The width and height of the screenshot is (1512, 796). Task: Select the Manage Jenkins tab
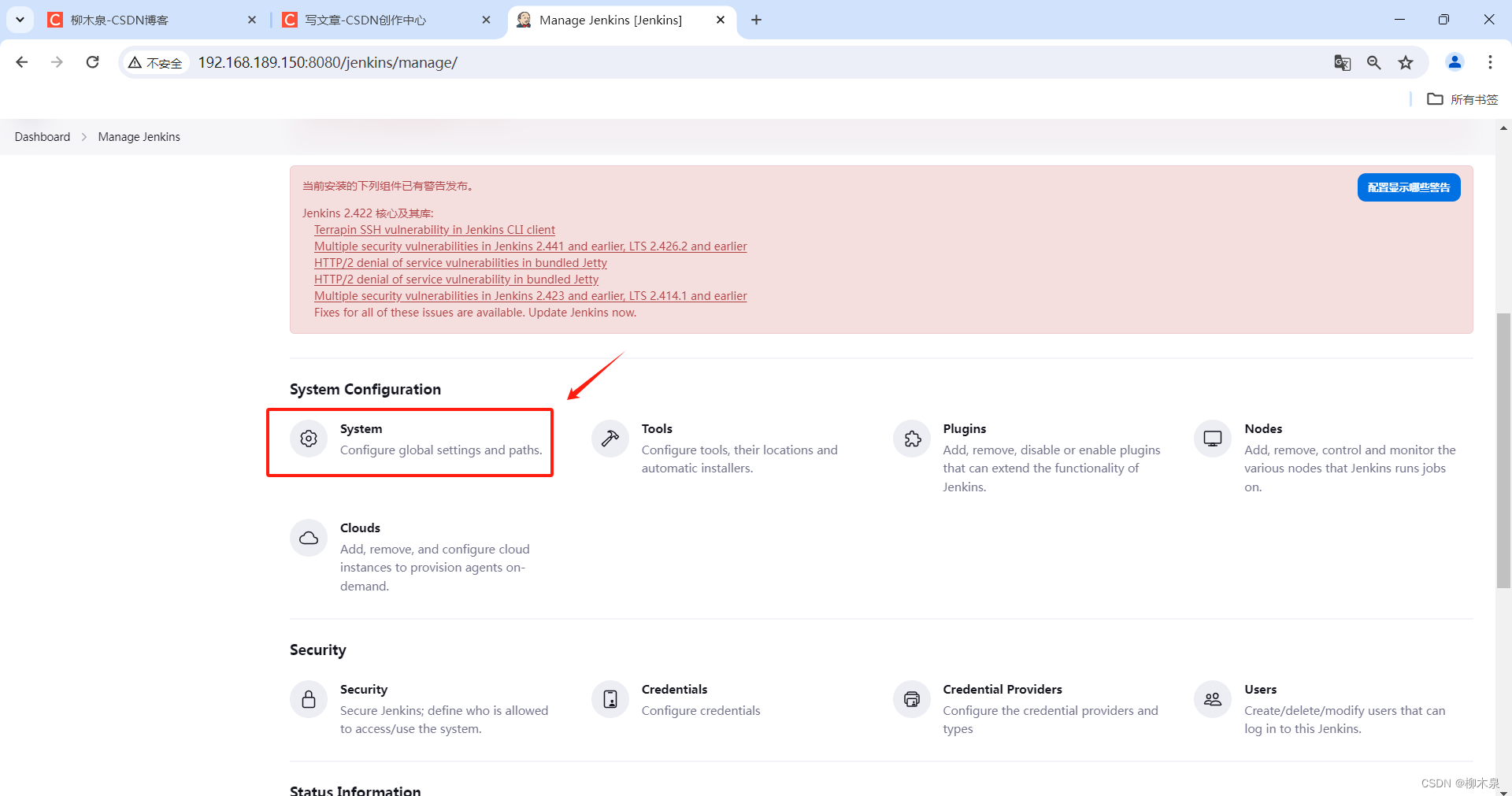622,20
